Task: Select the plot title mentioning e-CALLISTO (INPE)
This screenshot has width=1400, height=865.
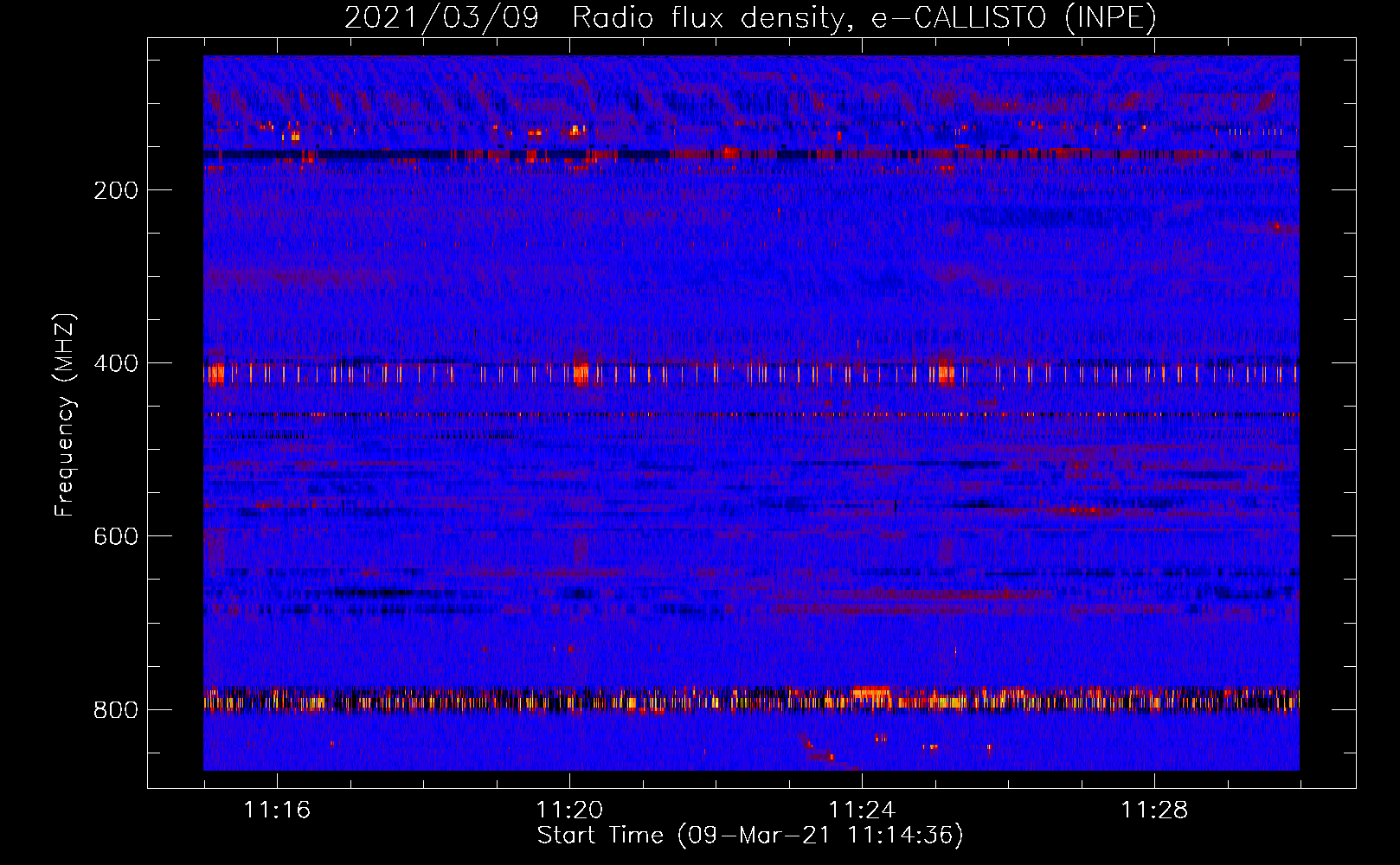Action: (750, 18)
